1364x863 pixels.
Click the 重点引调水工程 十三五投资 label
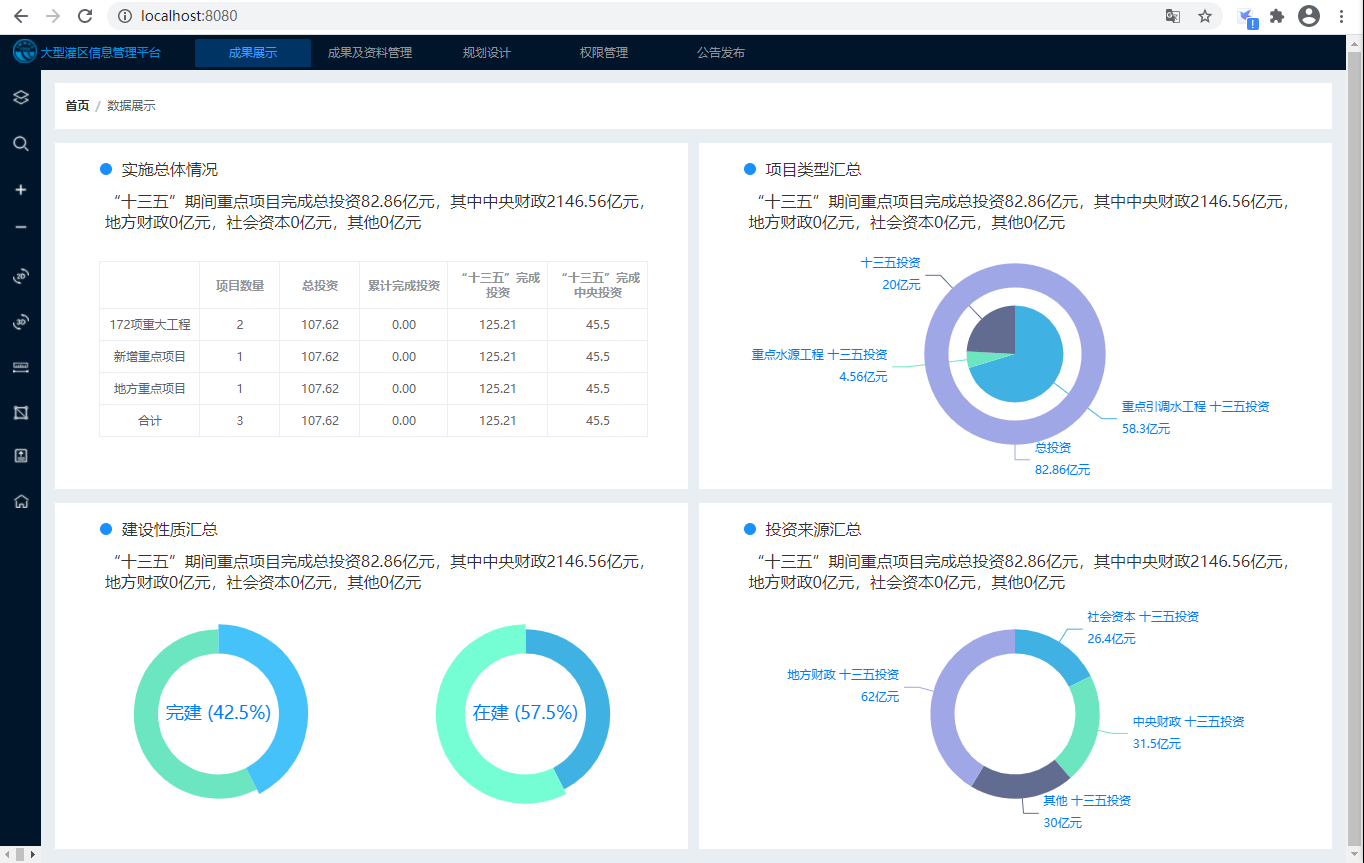pos(1196,407)
